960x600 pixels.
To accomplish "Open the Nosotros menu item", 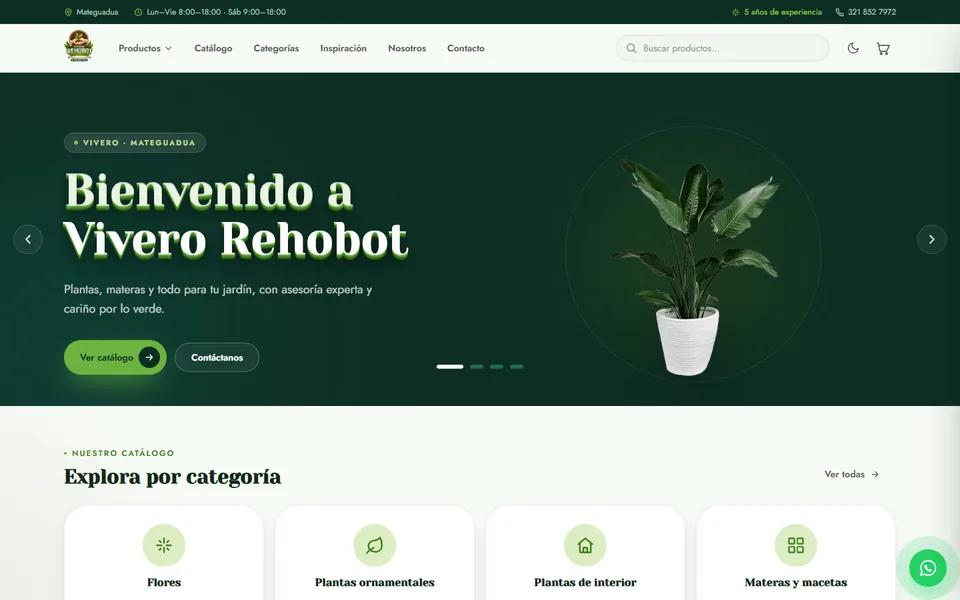I will (407, 48).
